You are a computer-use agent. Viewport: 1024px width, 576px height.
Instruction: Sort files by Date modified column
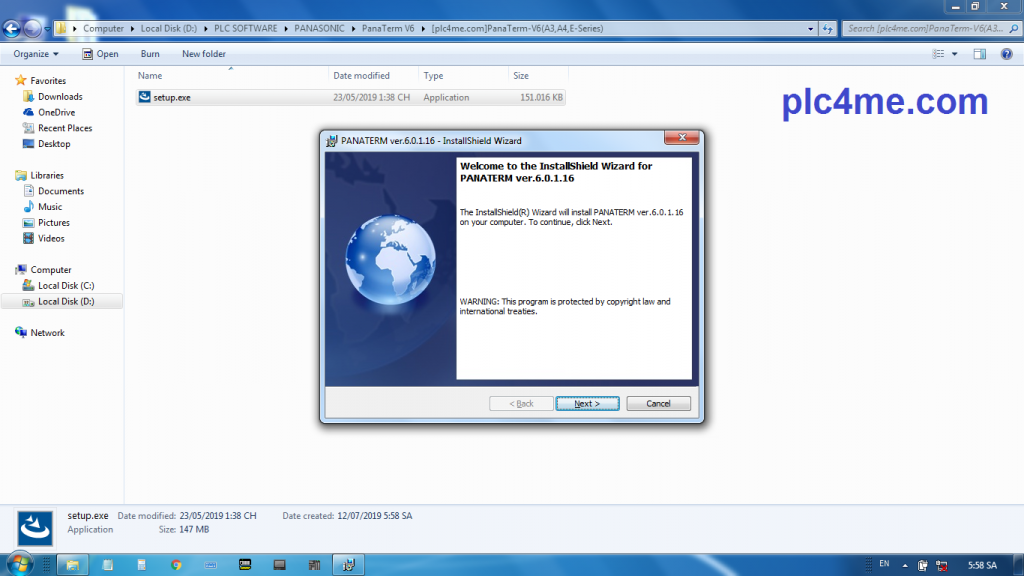click(361, 76)
